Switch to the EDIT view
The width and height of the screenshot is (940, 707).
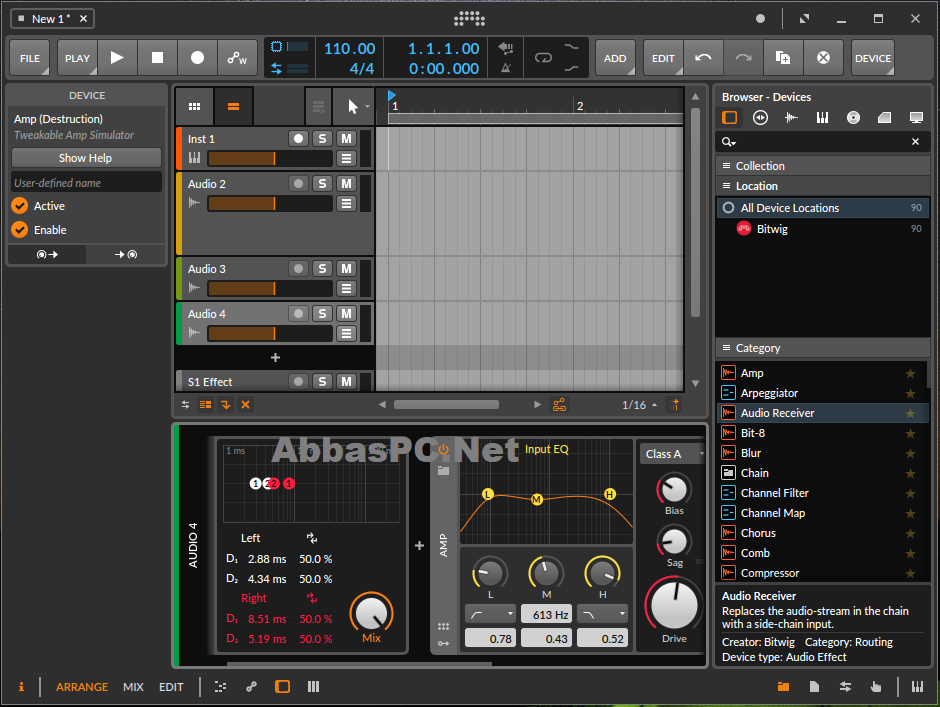click(171, 687)
